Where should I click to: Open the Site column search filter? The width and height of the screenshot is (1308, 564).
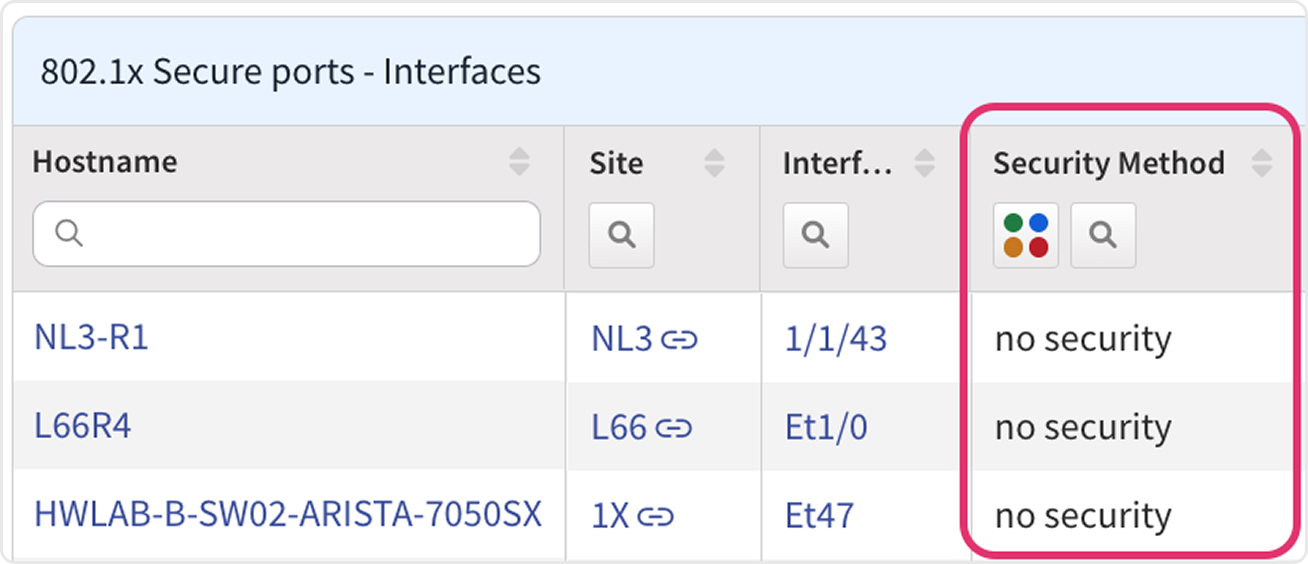pyautogui.click(x=621, y=235)
